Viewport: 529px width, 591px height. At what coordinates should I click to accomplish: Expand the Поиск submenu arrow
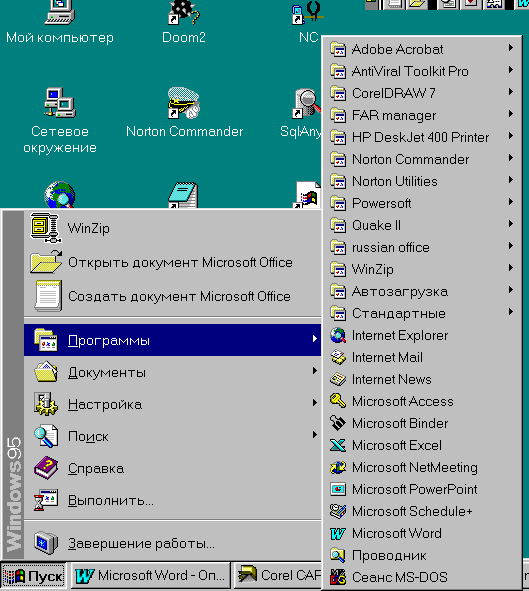click(315, 435)
